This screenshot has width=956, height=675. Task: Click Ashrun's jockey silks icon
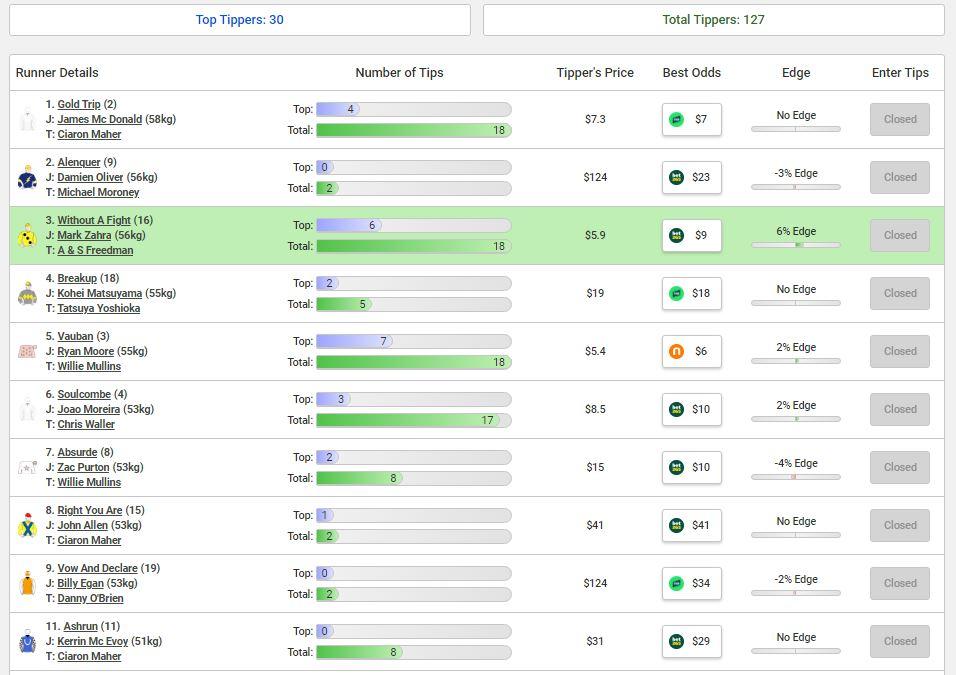[x=27, y=641]
